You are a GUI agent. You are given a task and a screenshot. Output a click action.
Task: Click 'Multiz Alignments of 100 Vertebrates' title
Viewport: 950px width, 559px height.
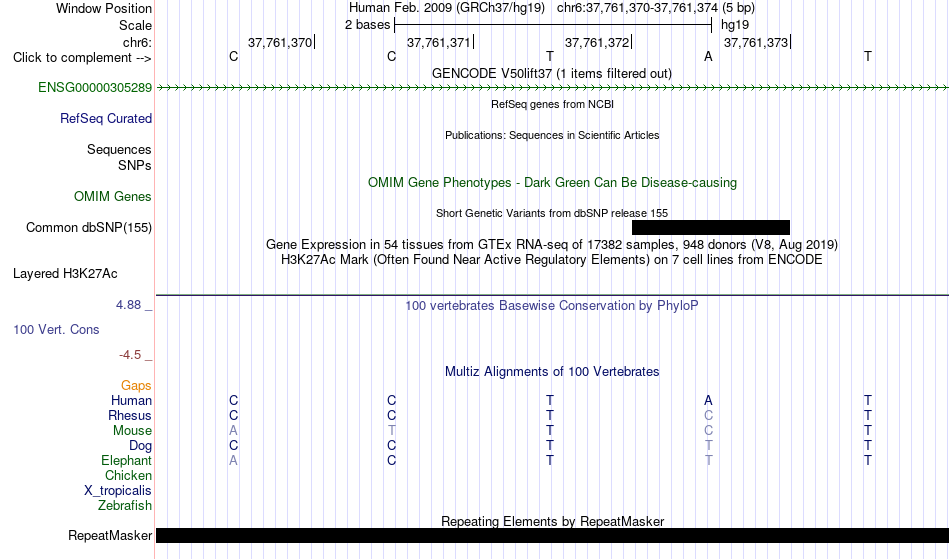tap(552, 371)
